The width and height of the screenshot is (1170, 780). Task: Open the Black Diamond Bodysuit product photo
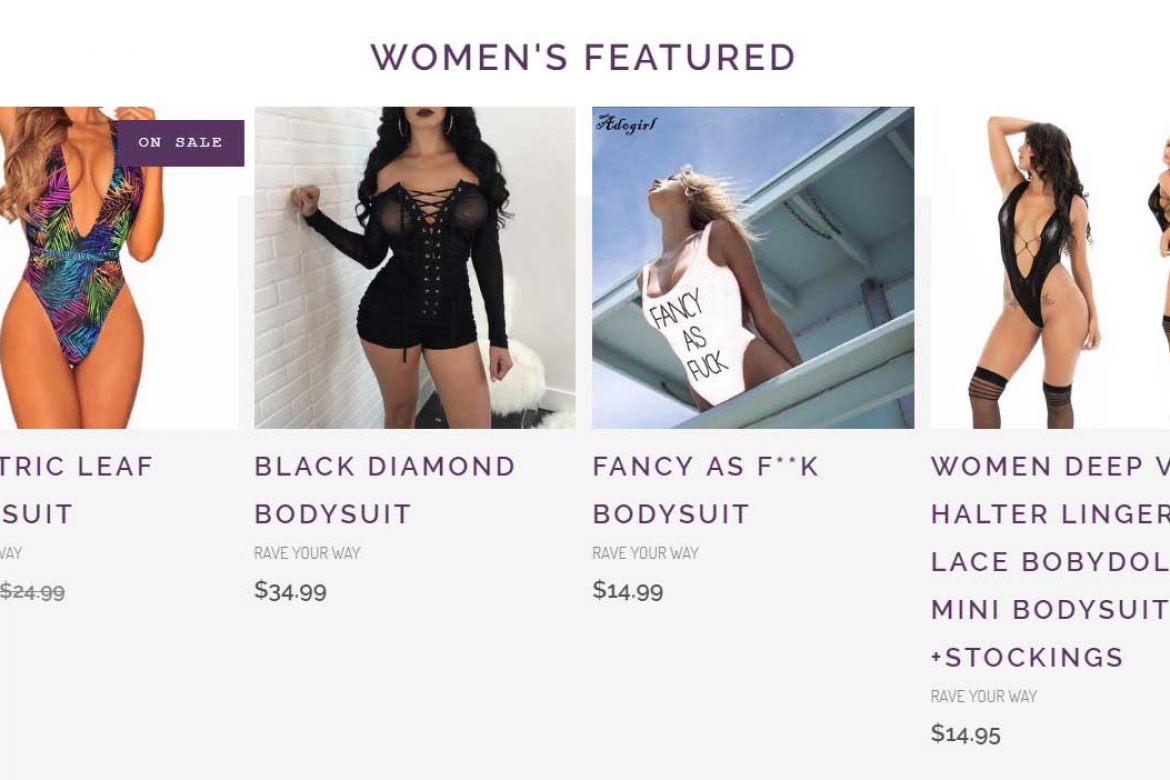[x=415, y=267]
